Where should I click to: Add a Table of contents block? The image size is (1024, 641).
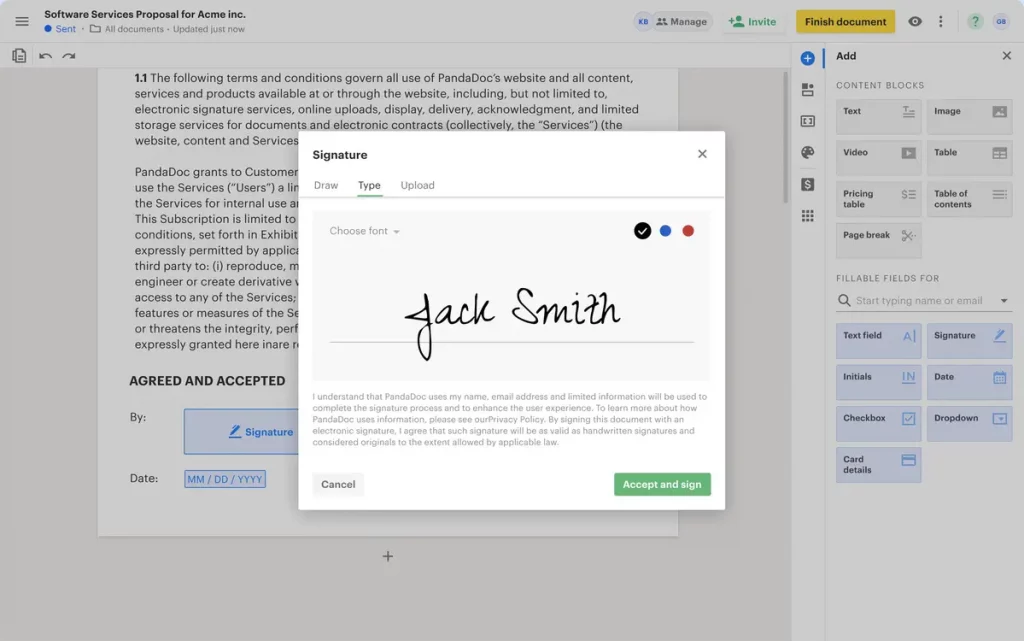coord(969,199)
